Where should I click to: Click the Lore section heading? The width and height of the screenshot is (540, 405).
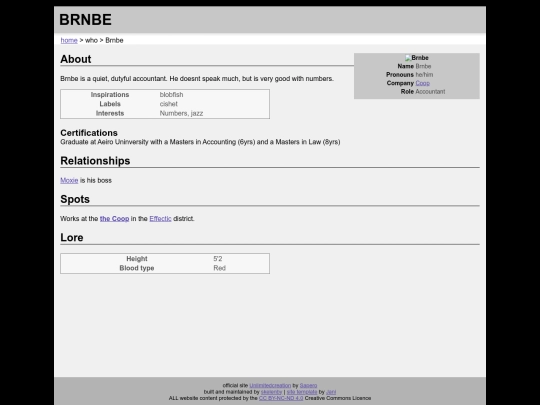(x=72, y=237)
